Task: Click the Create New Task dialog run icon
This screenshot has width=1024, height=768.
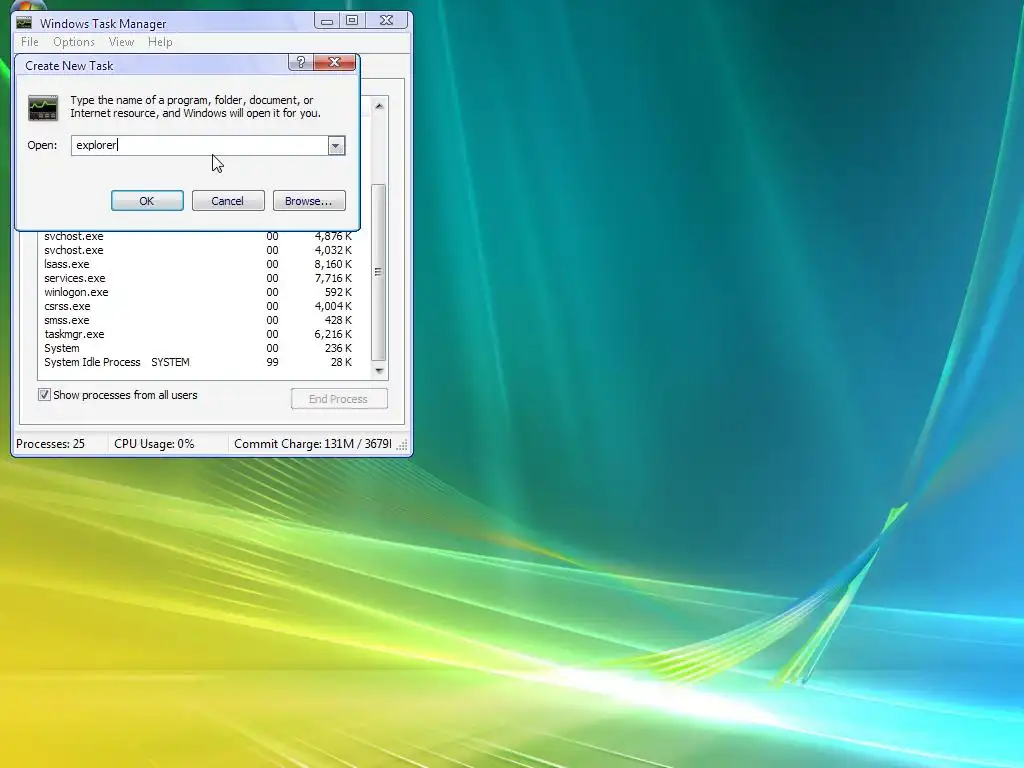Action: click(43, 108)
